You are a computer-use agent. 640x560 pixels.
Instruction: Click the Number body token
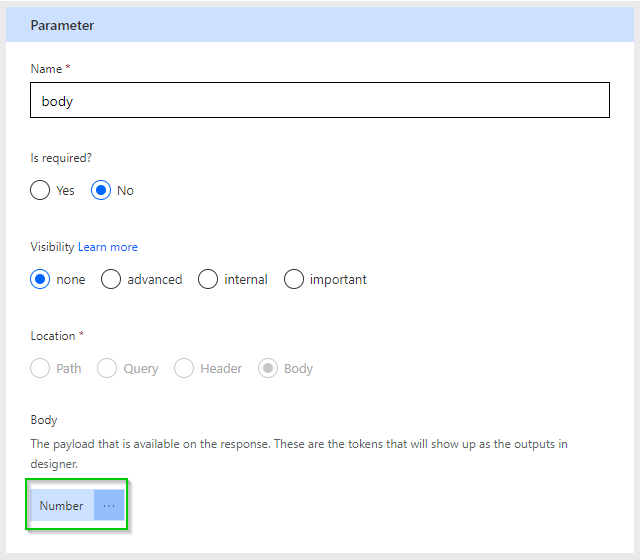61,506
